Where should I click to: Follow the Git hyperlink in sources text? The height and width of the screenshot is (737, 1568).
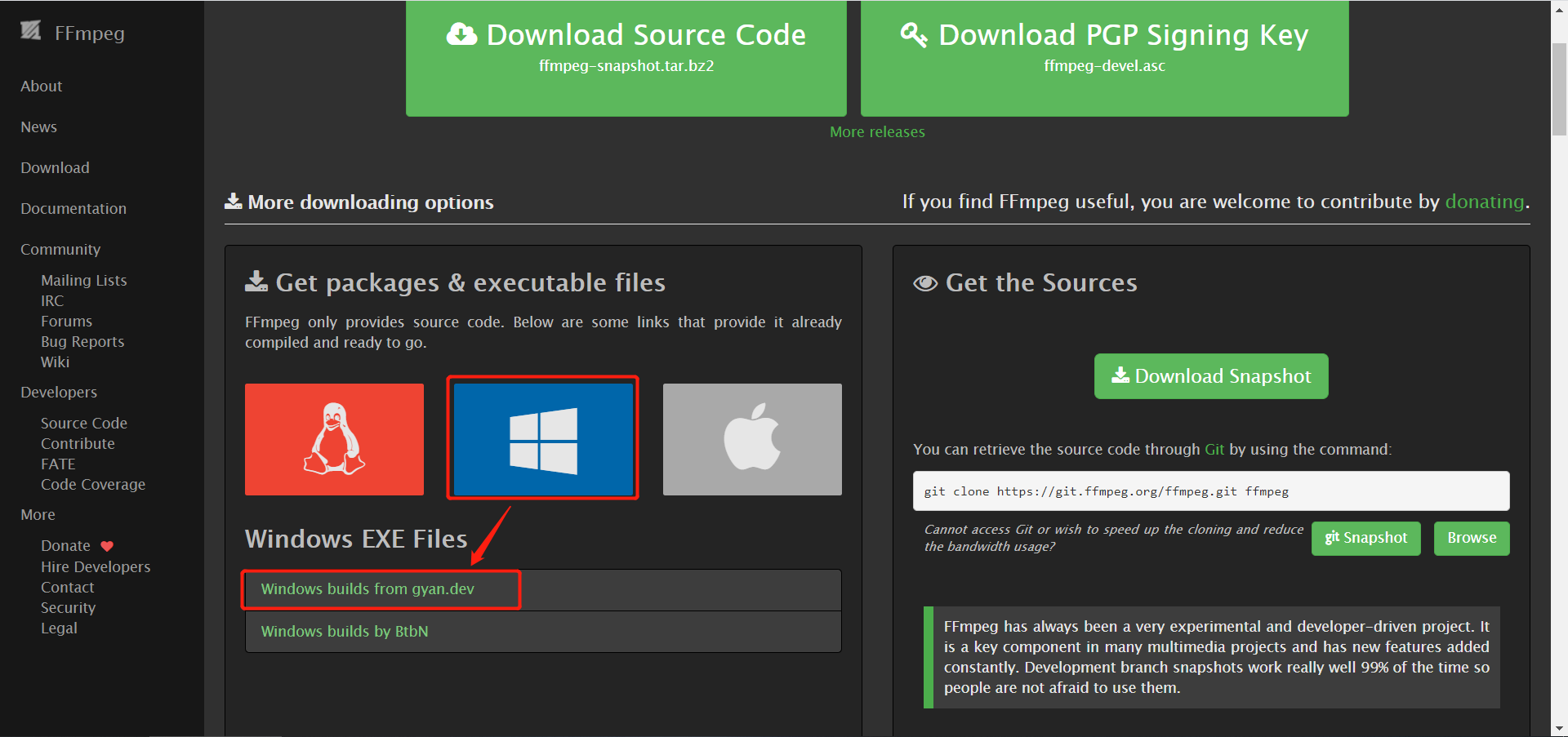[x=1214, y=449]
